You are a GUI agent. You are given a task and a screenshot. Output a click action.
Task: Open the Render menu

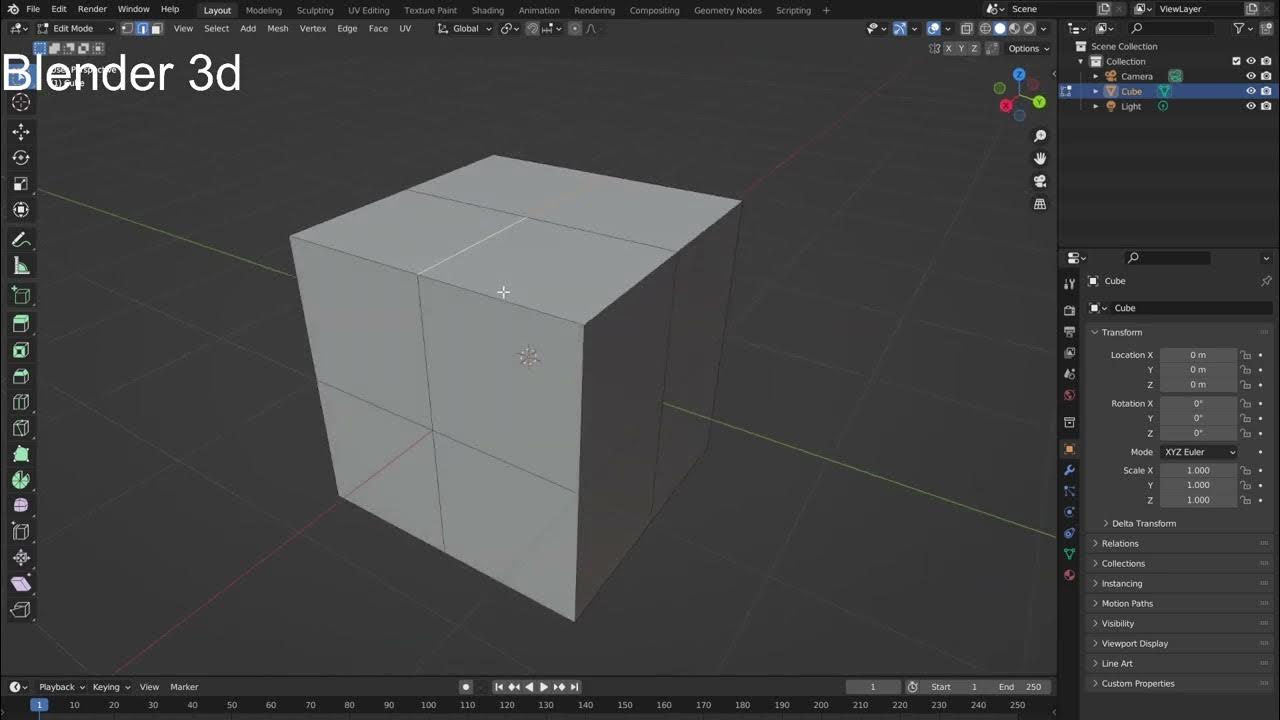pyautogui.click(x=92, y=9)
